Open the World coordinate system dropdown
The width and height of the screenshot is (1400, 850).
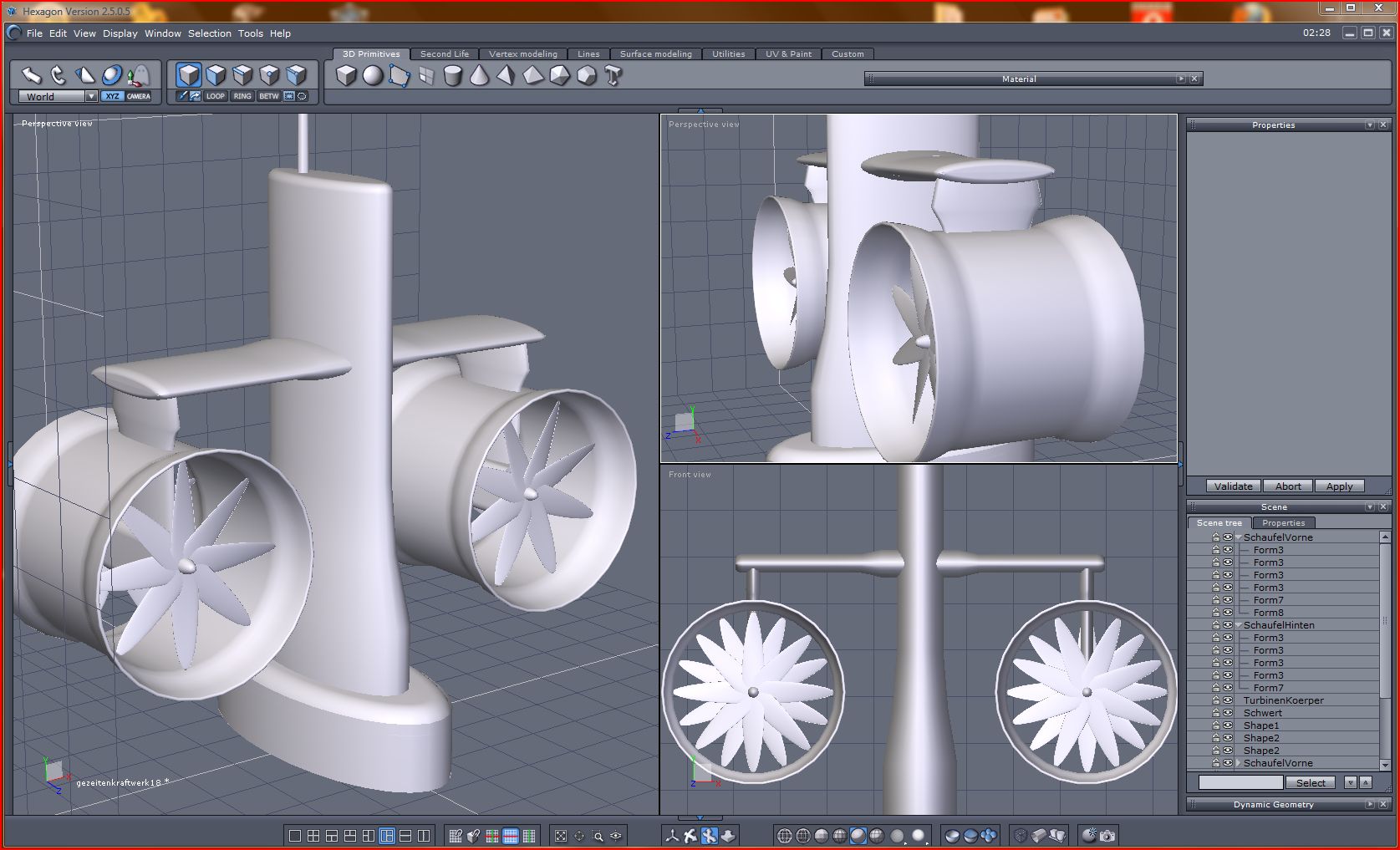[x=91, y=97]
